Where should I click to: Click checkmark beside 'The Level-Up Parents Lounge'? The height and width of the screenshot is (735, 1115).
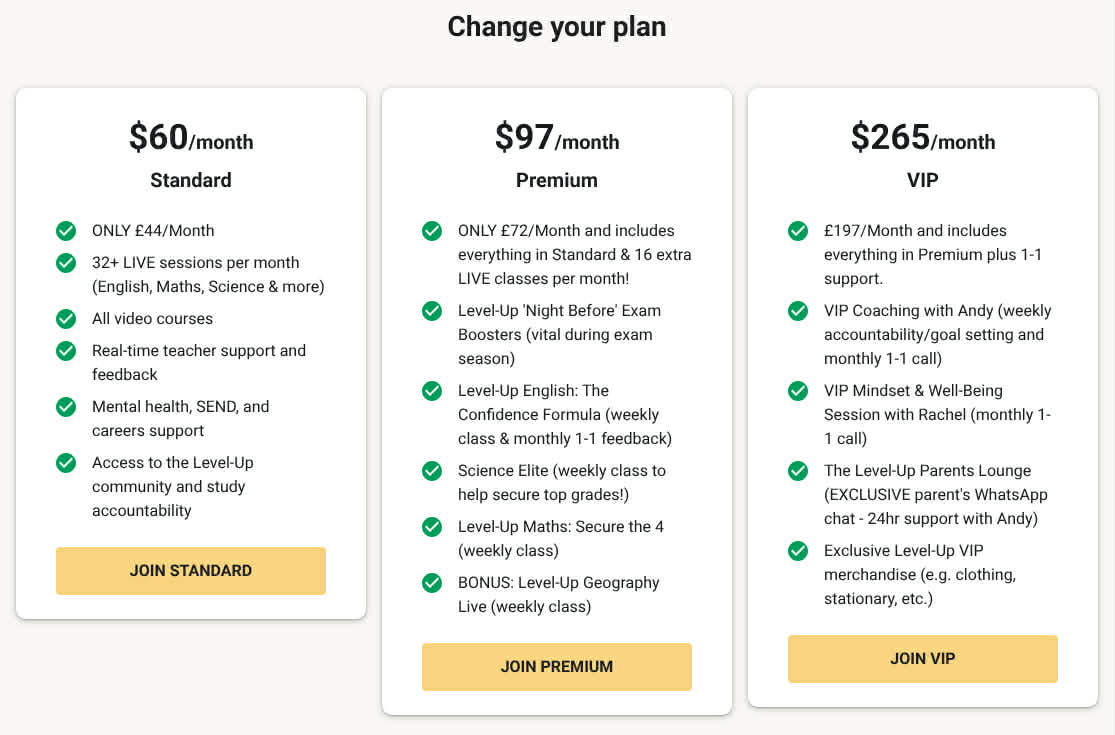798,471
